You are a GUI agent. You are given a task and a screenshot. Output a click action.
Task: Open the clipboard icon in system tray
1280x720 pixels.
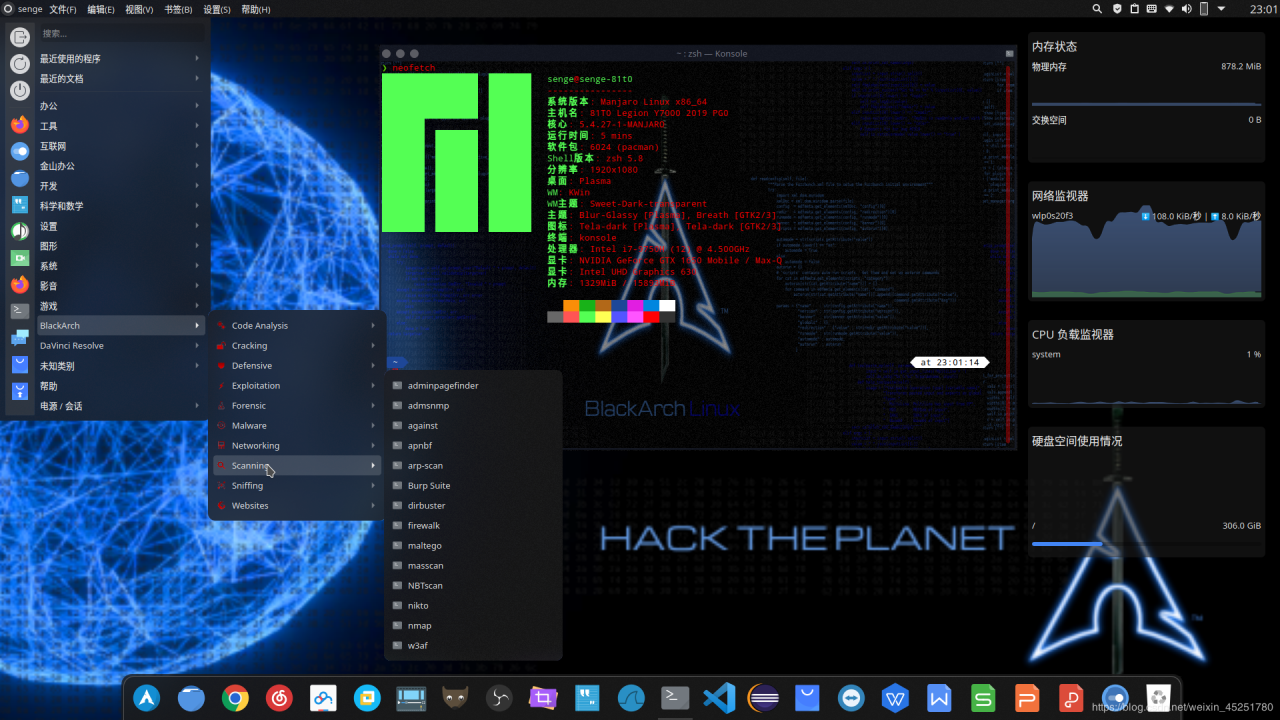point(1134,9)
